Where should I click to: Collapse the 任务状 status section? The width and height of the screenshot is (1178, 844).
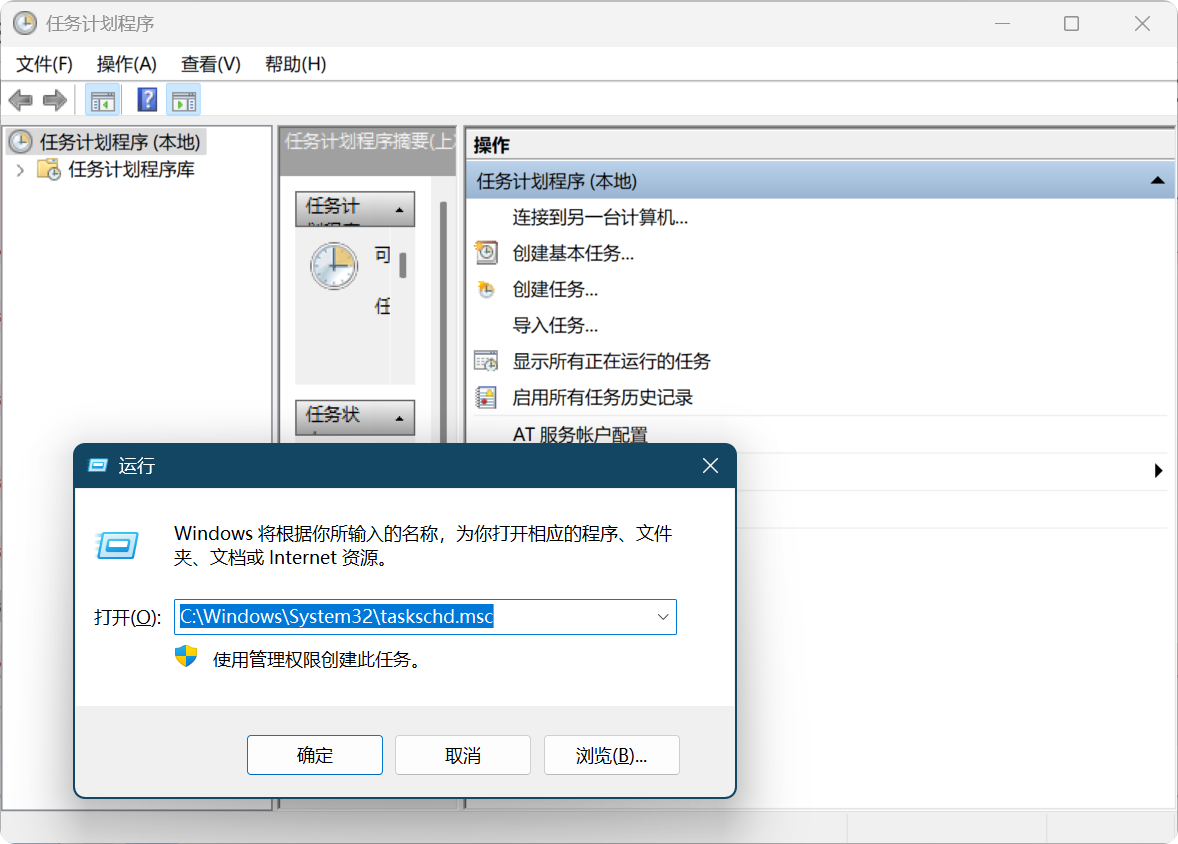(x=400, y=419)
